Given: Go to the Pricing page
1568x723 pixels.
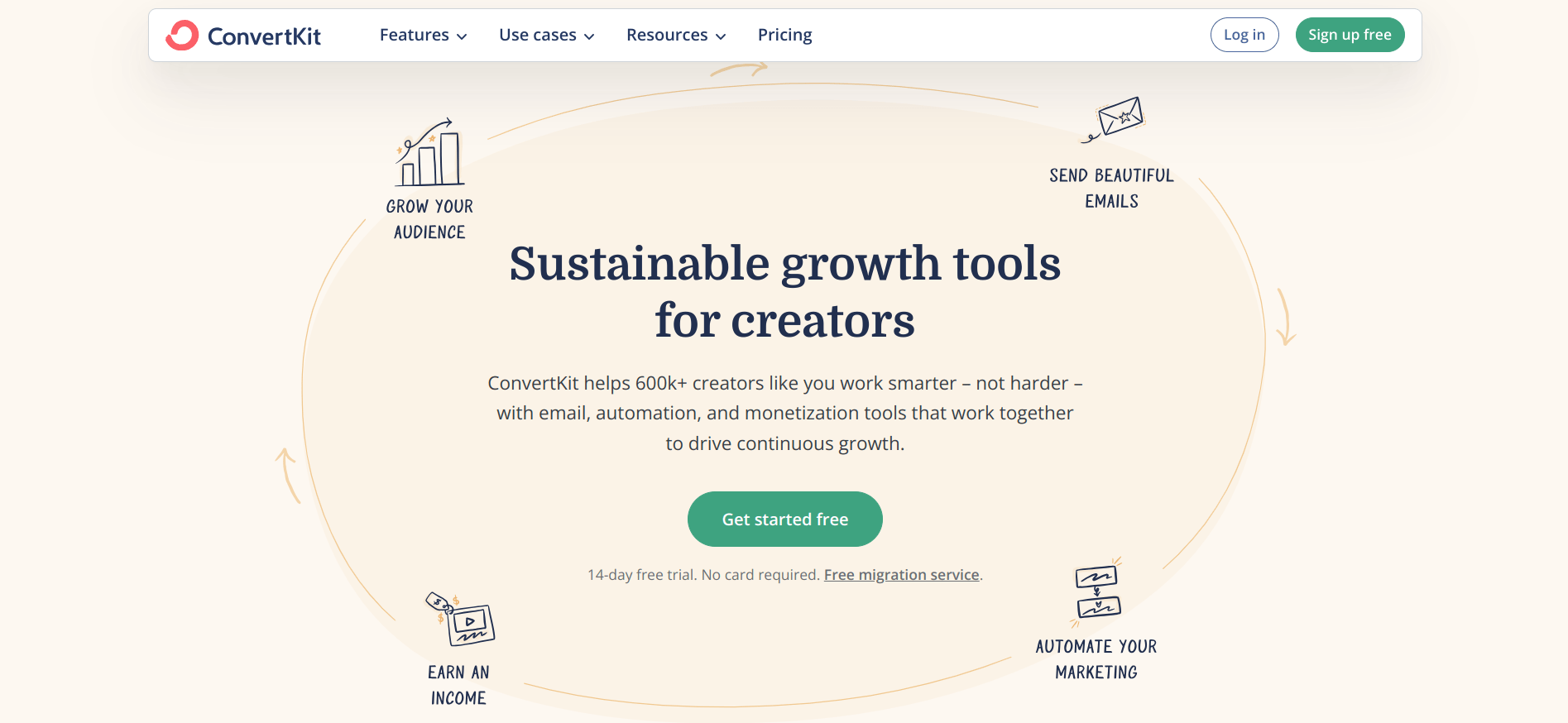Looking at the screenshot, I should (x=784, y=35).
